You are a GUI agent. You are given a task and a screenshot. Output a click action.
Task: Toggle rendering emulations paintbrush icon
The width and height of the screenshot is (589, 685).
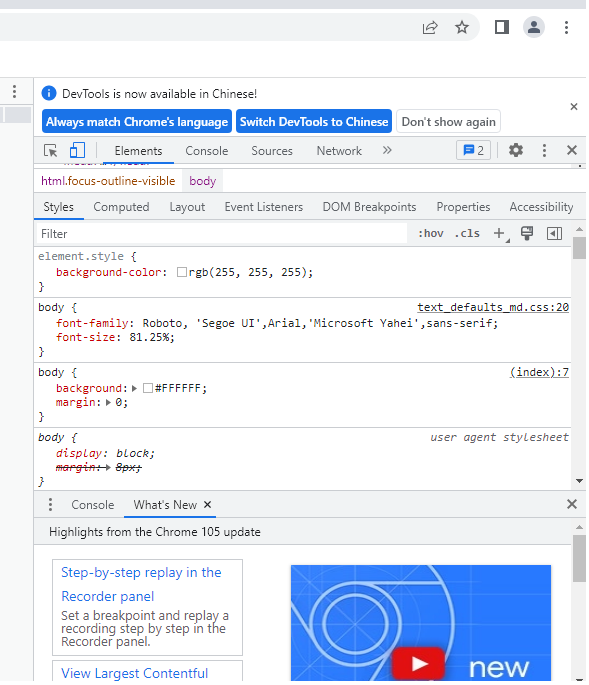pos(527,233)
